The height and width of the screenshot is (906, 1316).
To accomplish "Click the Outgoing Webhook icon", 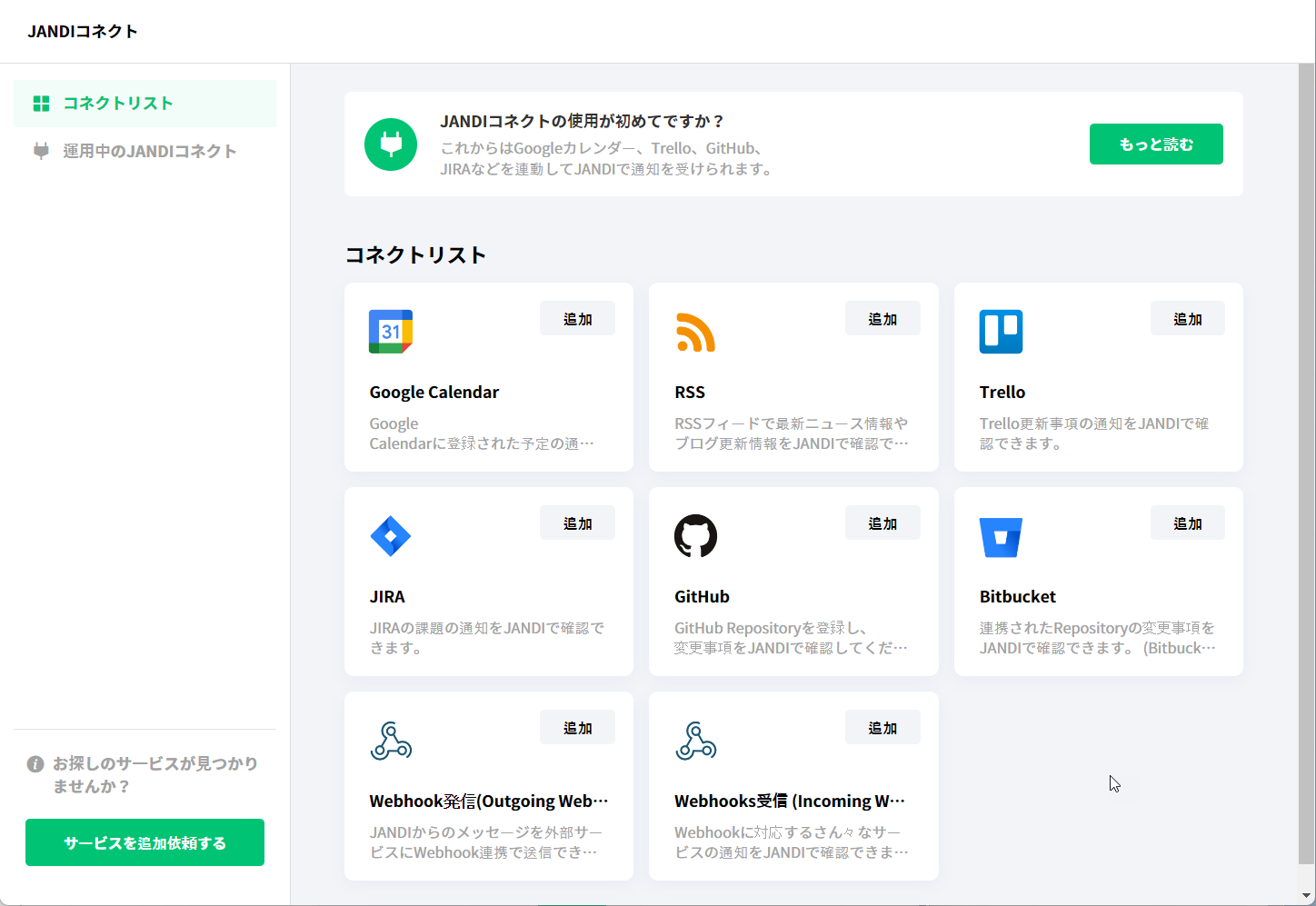I will [x=391, y=741].
